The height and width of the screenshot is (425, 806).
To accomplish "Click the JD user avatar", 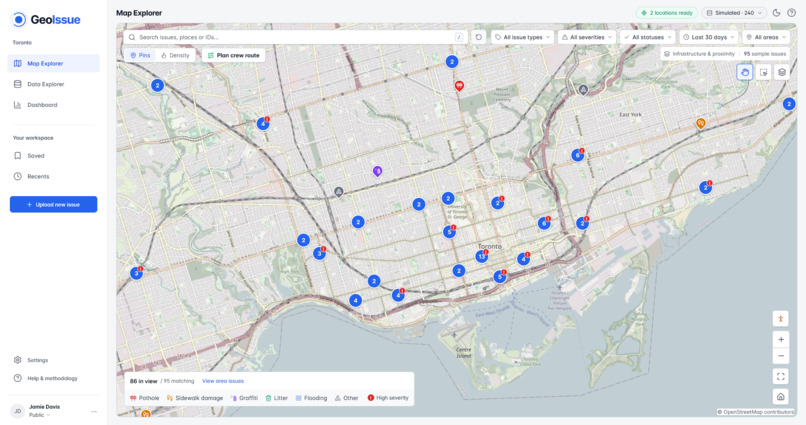I will [x=17, y=411].
